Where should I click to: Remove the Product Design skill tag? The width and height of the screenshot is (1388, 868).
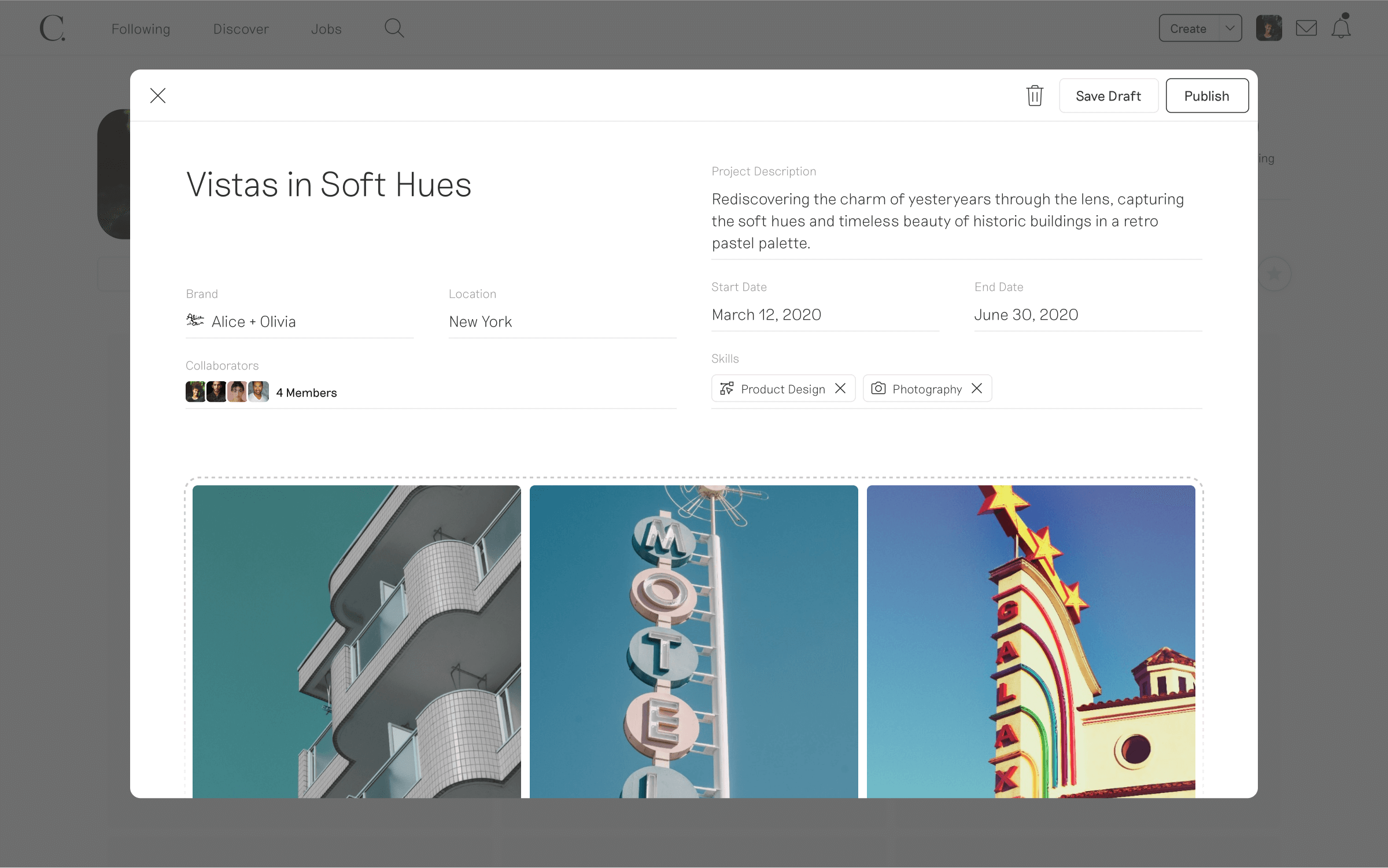pyautogui.click(x=840, y=389)
